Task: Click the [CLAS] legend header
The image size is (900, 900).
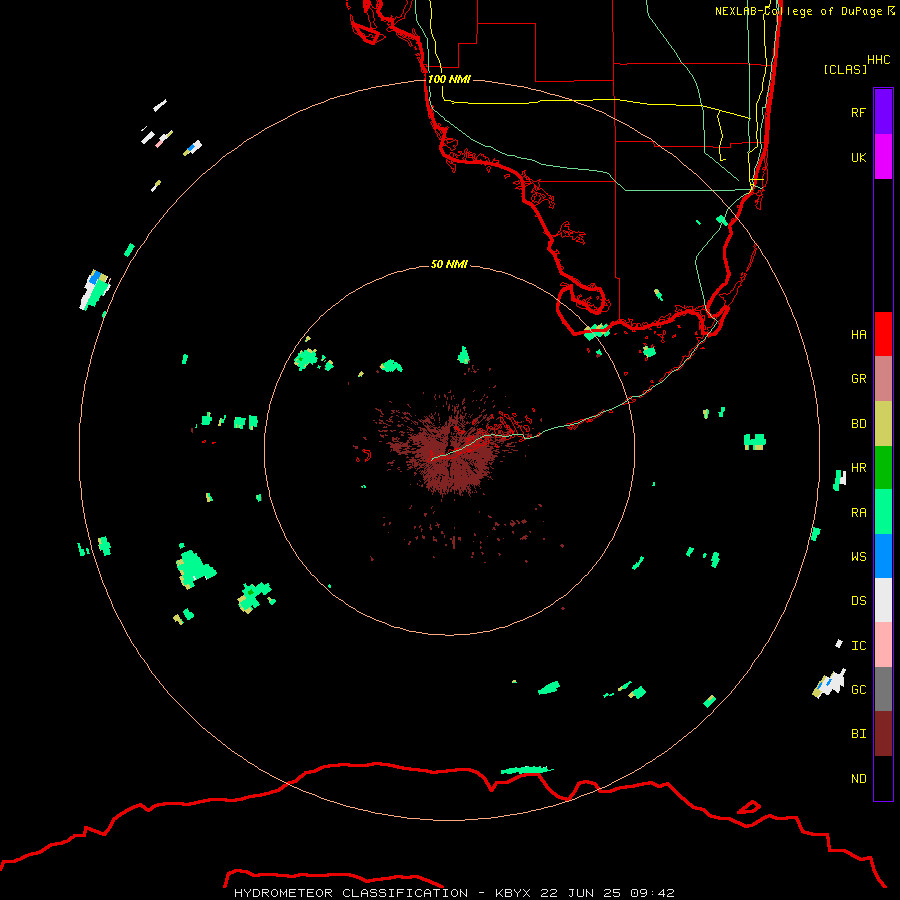Action: coord(845,69)
